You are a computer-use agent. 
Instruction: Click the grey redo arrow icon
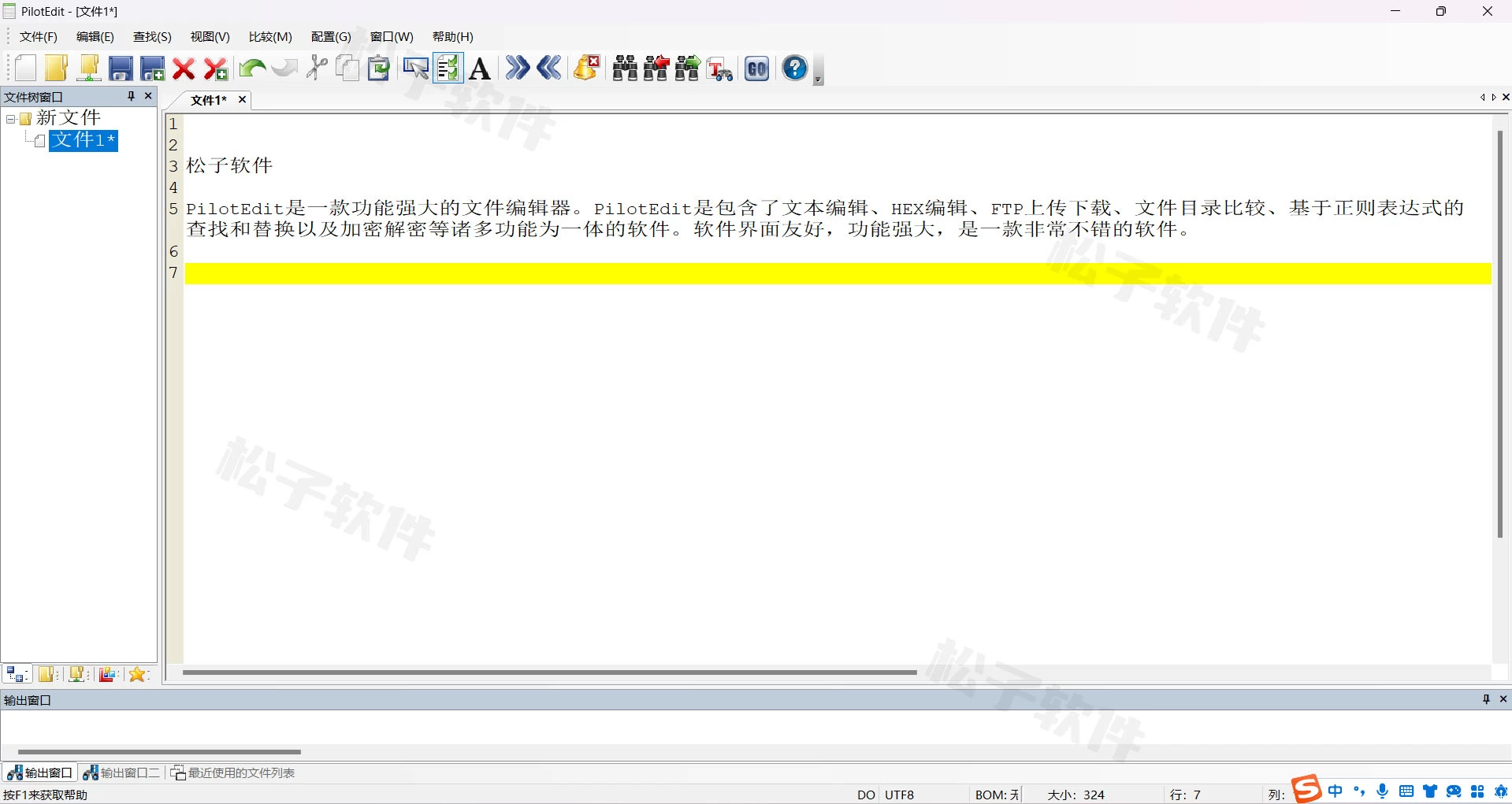pyautogui.click(x=284, y=69)
